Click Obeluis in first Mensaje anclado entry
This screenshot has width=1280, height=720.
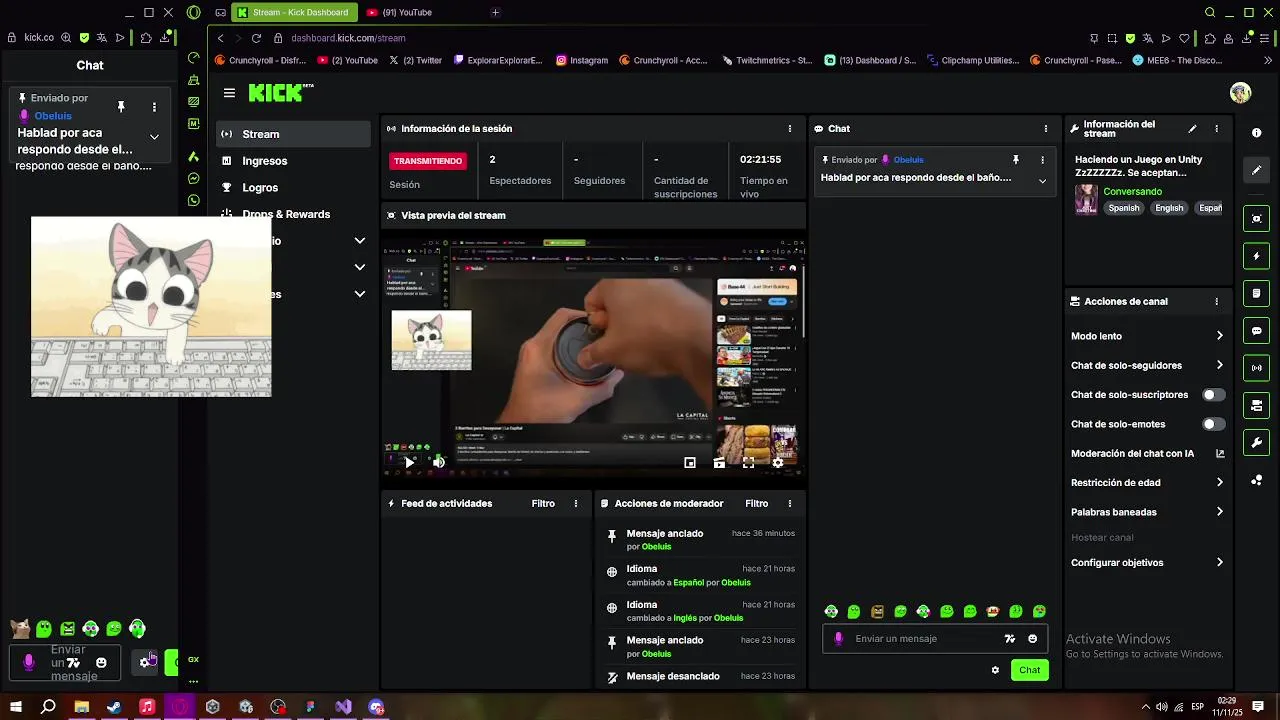pos(656,547)
